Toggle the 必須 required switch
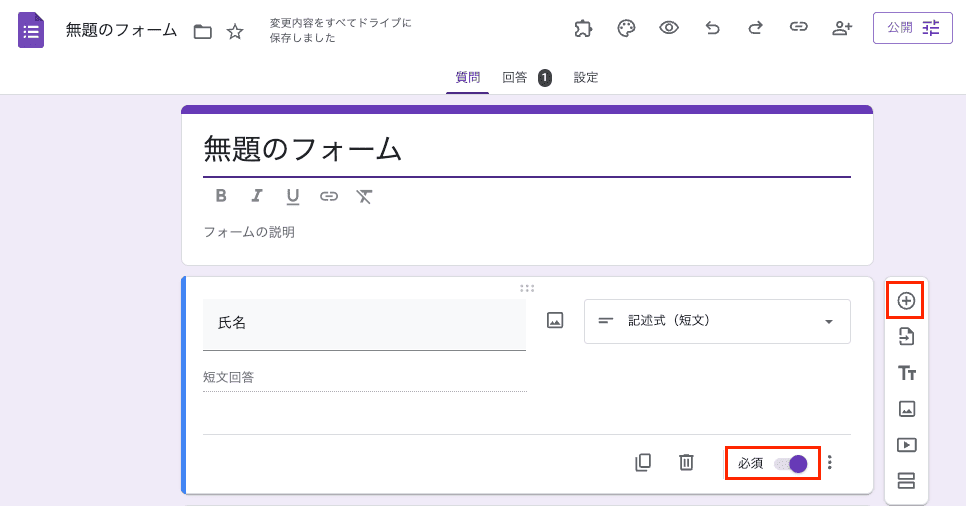This screenshot has width=966, height=506. (x=790, y=464)
